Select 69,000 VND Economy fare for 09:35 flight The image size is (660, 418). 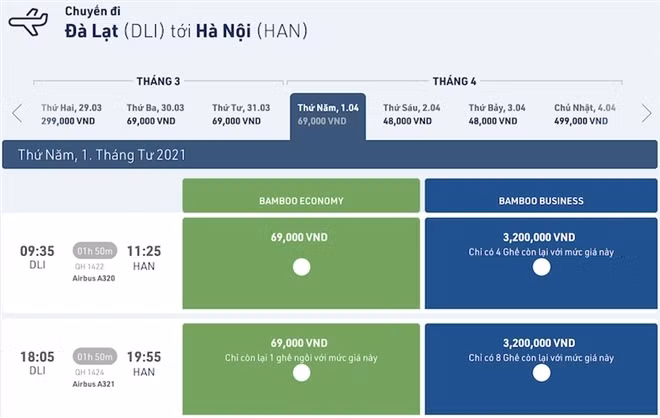click(300, 267)
